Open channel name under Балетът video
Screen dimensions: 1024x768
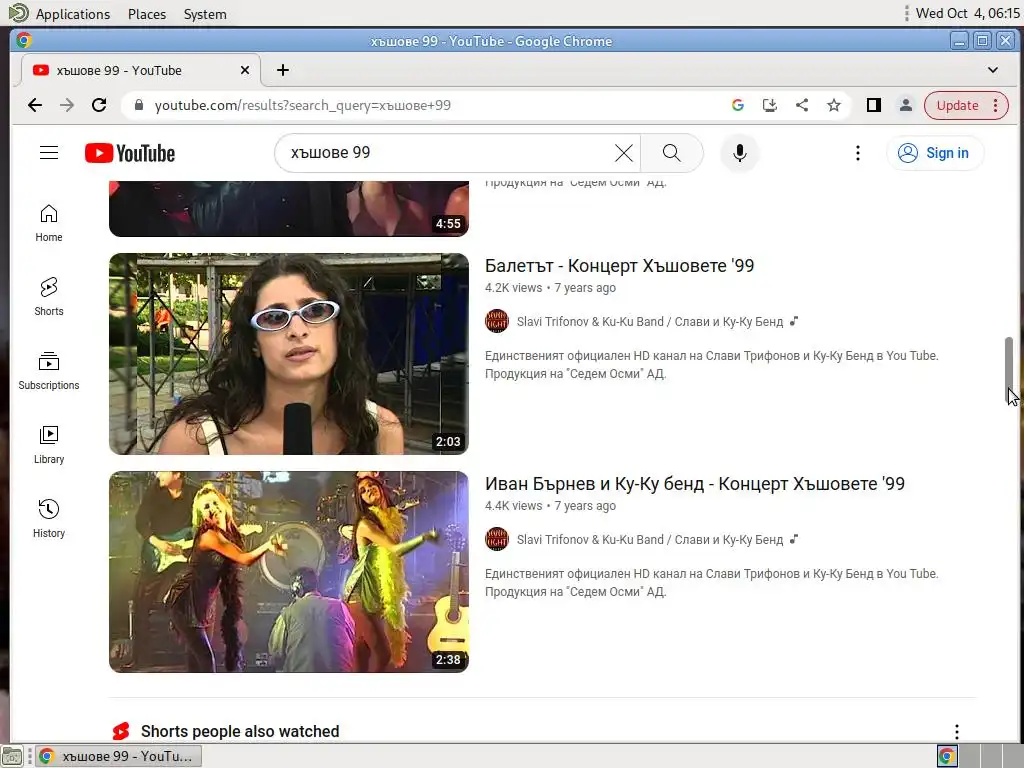[x=650, y=321]
